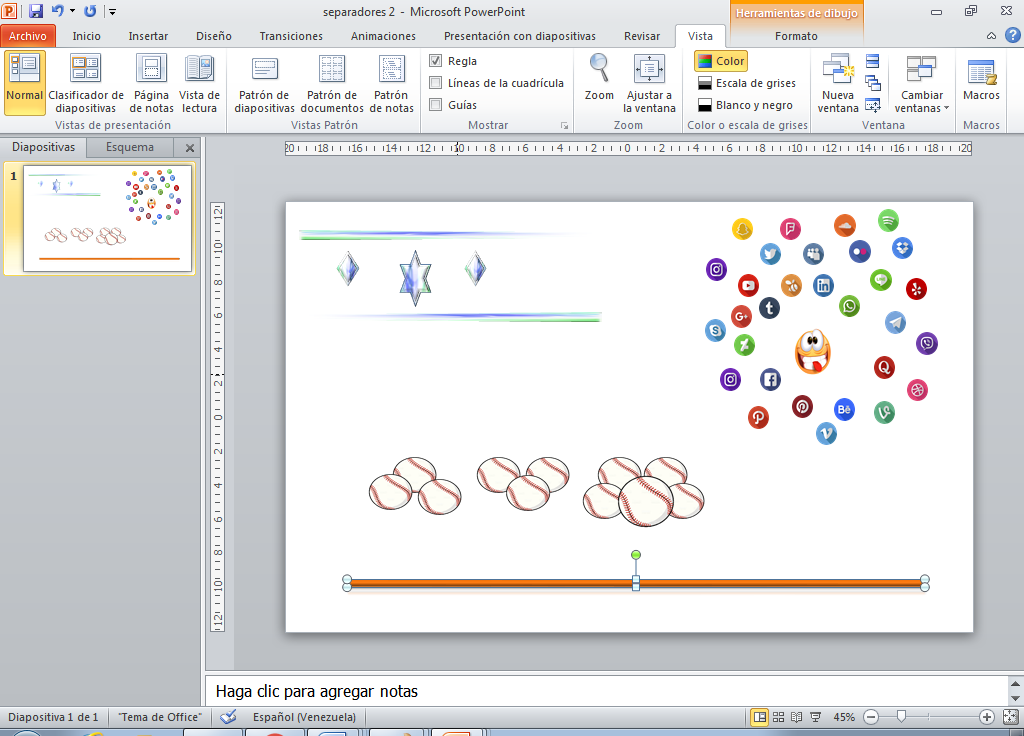1024x736 pixels.
Task: Click 'Tema de Office' status entry
Action: (x=160, y=716)
